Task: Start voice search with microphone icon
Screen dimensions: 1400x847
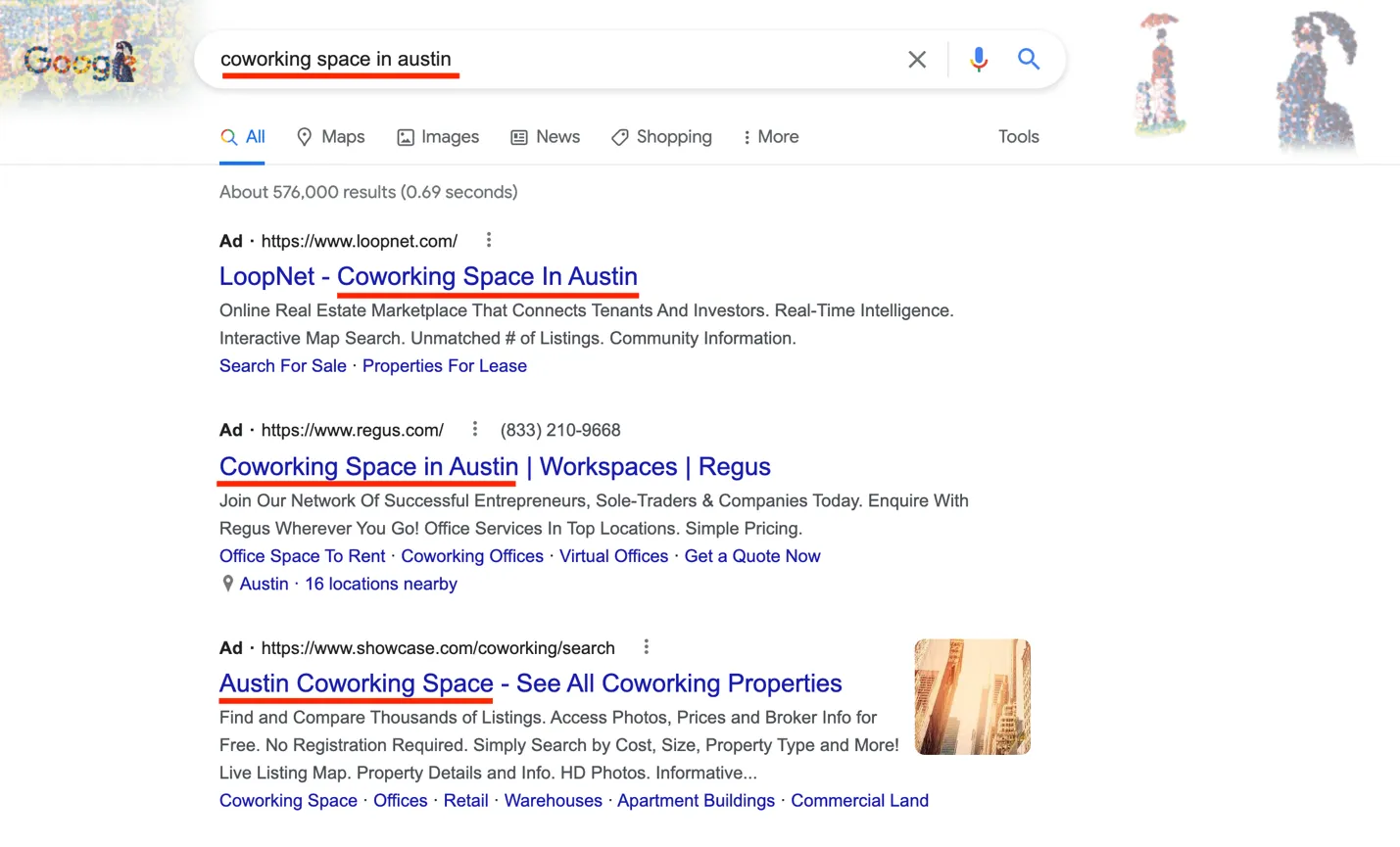Action: tap(978, 60)
